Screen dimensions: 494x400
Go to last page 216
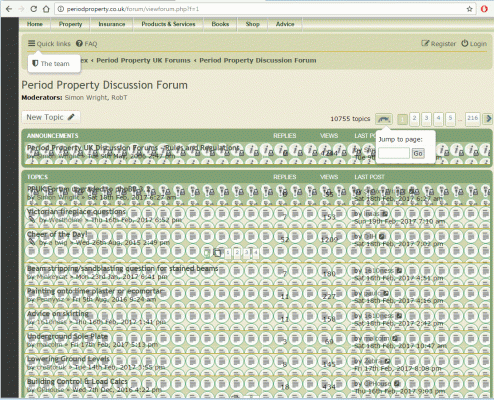point(472,119)
